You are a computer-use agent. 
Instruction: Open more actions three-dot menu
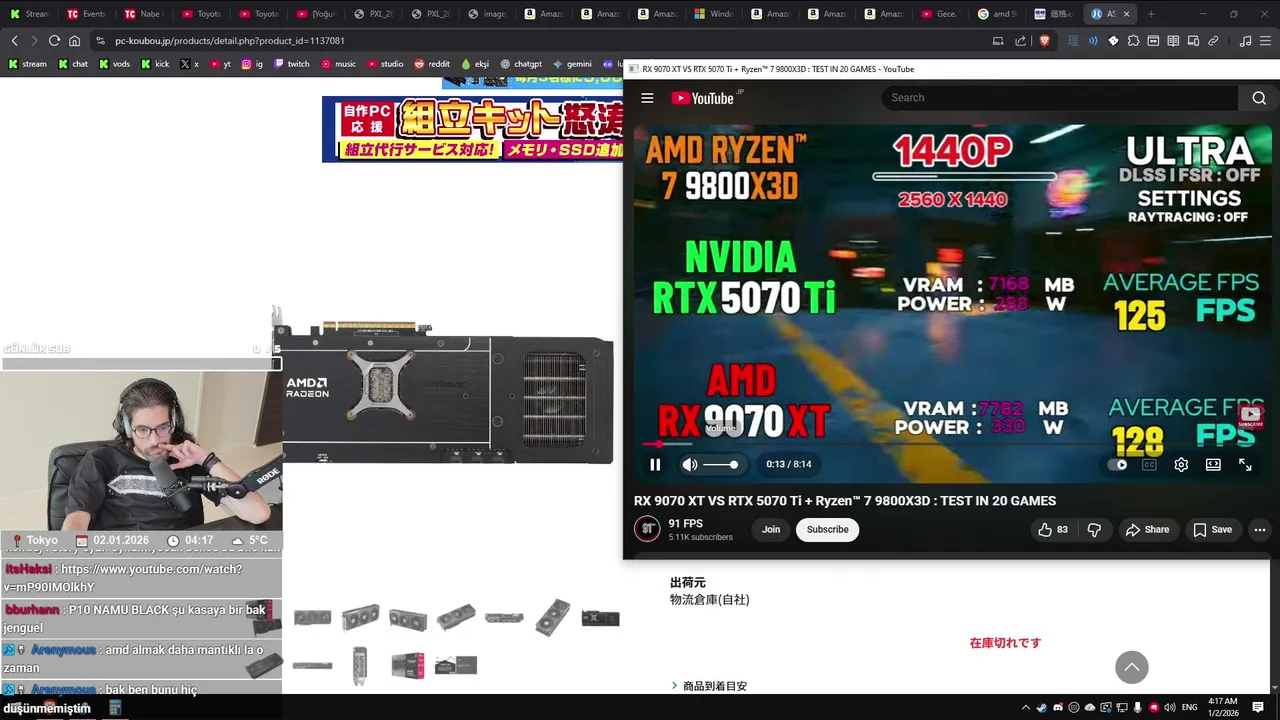1259,530
